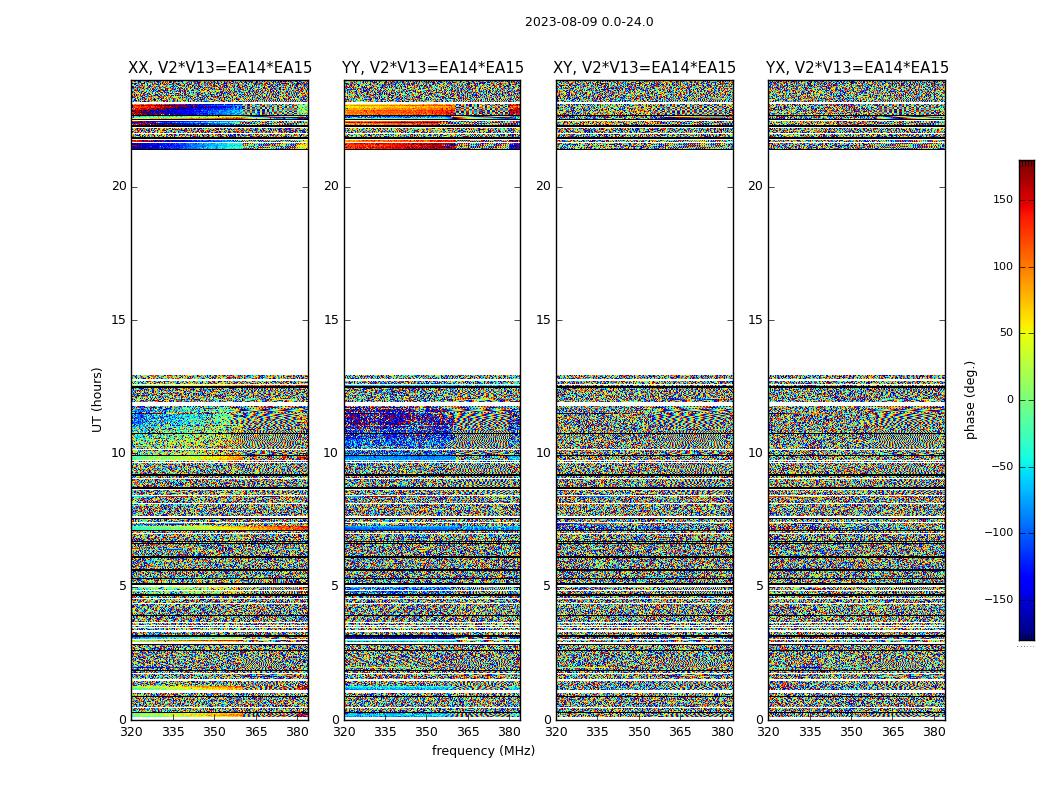Click the '5' UT tick of YX panel
This screenshot has height=800, width=1050.
pos(760,586)
